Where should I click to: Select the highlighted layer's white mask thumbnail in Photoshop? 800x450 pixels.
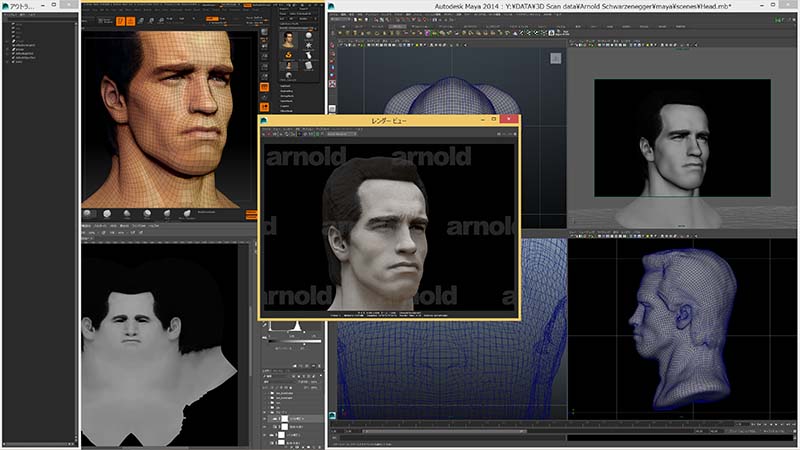pyautogui.click(x=285, y=418)
